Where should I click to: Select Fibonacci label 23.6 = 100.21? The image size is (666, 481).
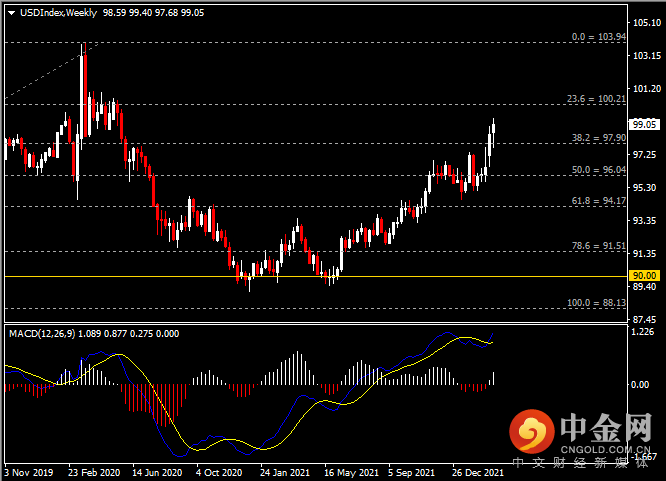[596, 99]
